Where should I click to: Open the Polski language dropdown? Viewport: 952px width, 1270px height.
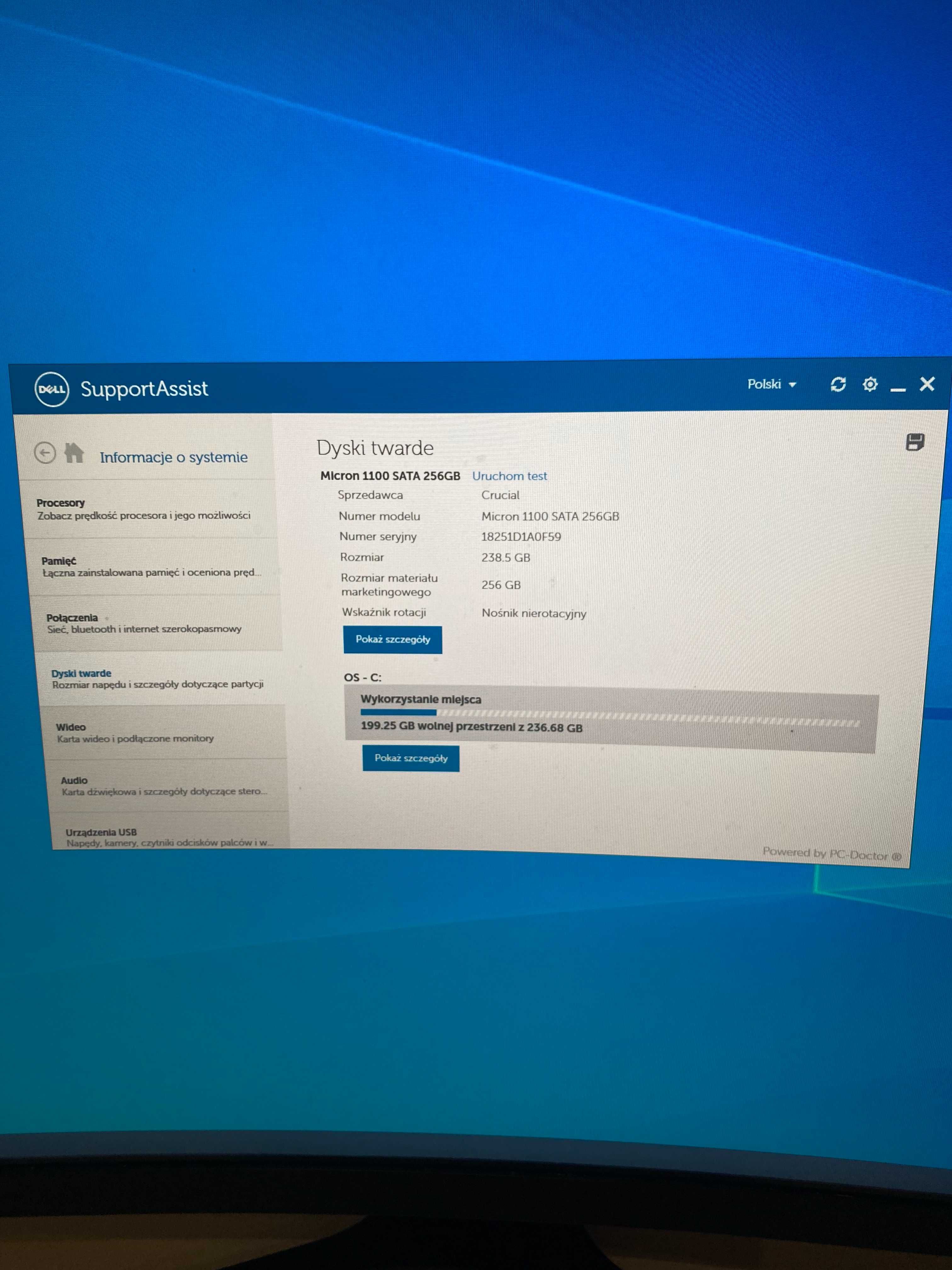pyautogui.click(x=771, y=384)
